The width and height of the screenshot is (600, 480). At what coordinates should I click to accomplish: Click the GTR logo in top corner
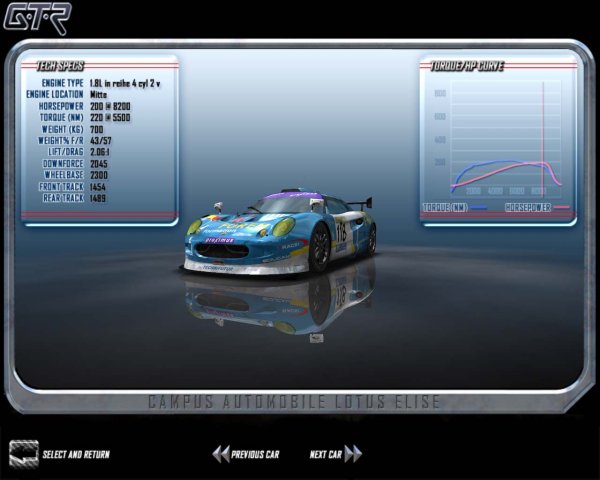[36, 18]
